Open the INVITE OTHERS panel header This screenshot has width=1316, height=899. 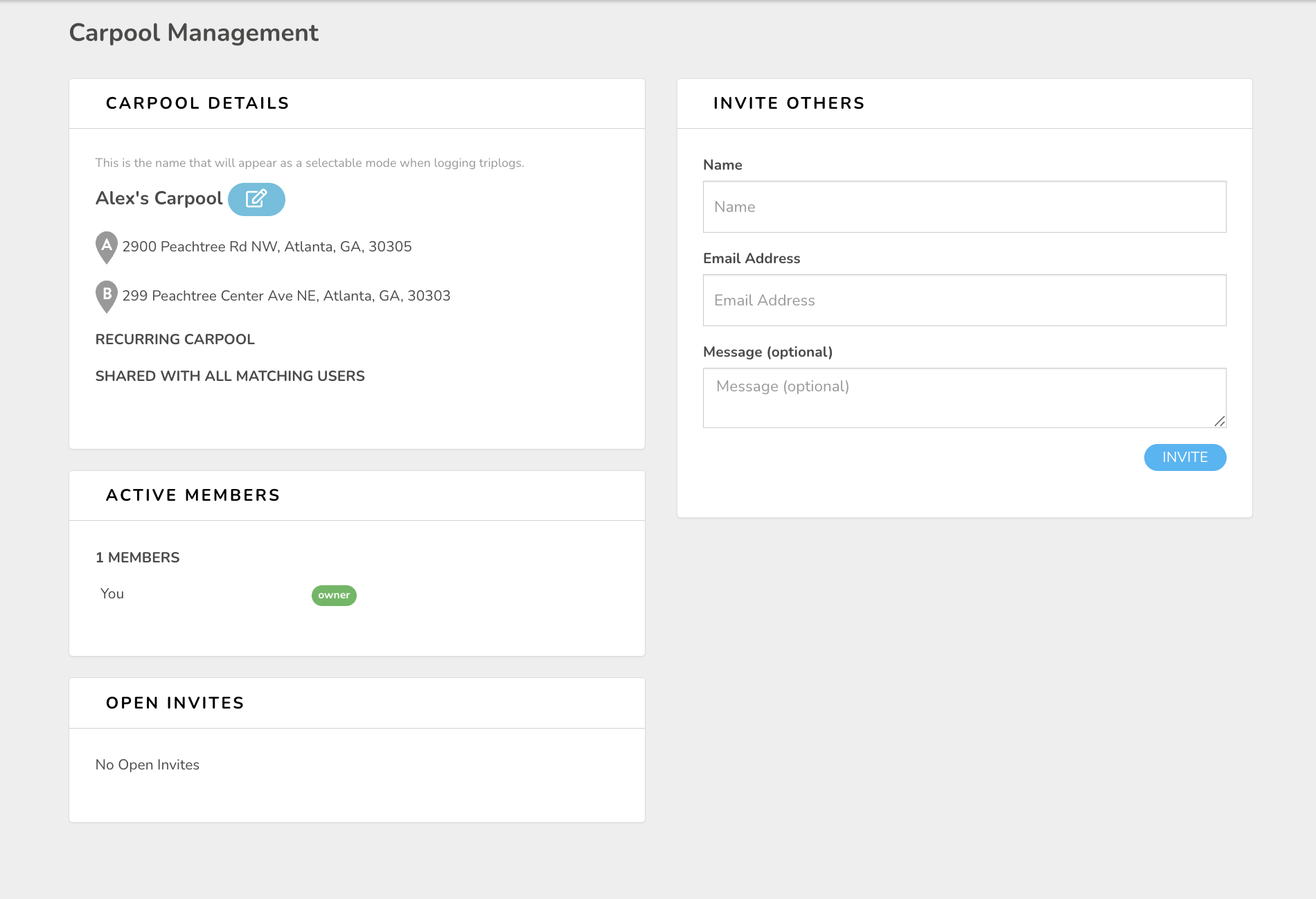[788, 103]
